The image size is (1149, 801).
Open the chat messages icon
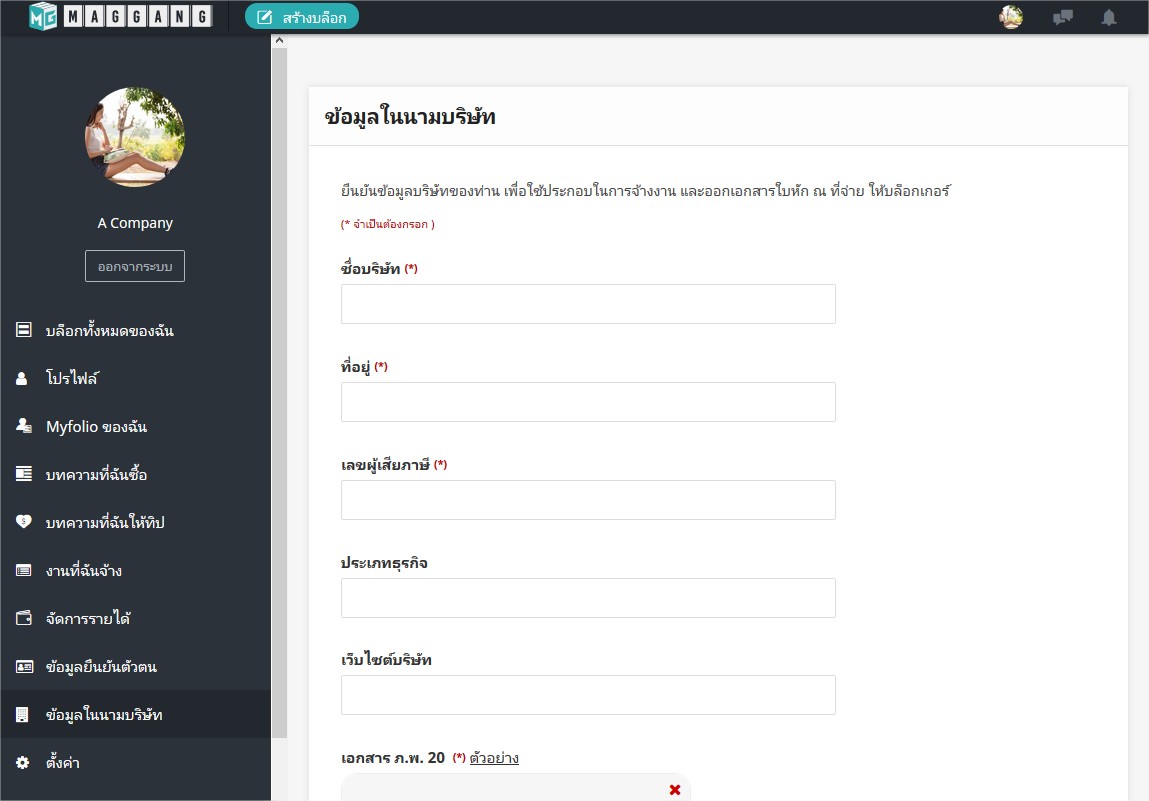(1063, 17)
